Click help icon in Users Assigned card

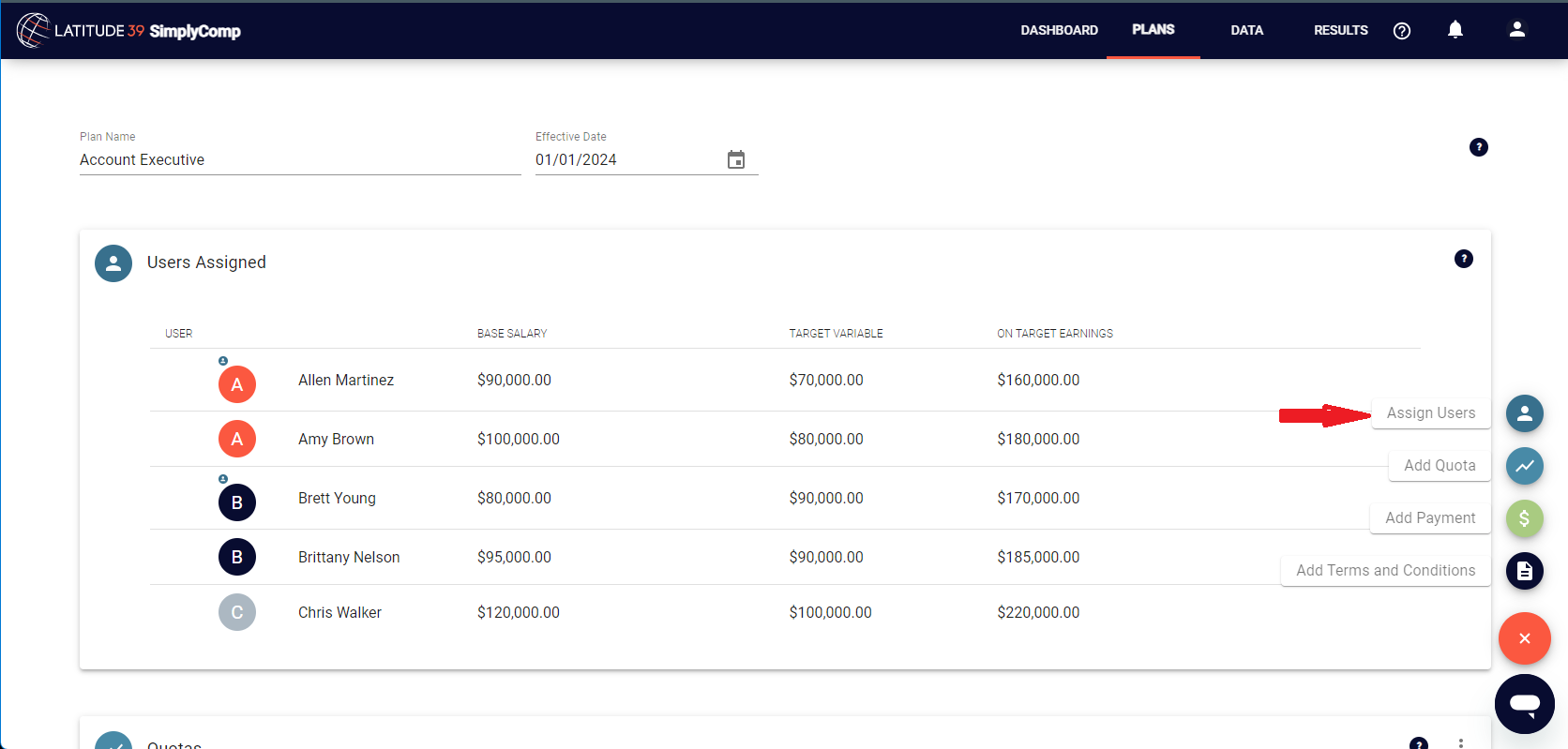coord(1463,259)
